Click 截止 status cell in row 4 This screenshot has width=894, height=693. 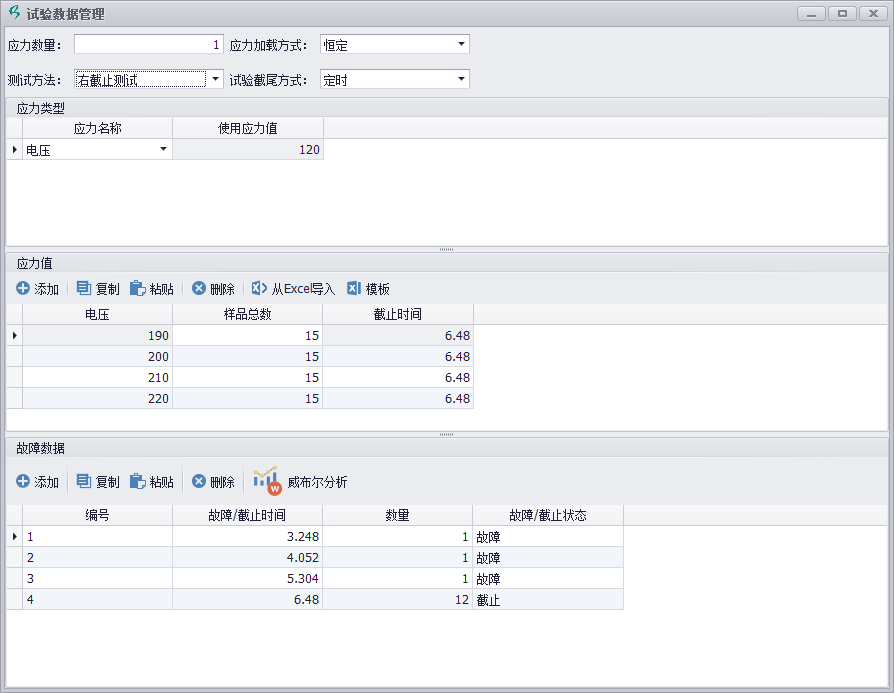[x=547, y=600]
